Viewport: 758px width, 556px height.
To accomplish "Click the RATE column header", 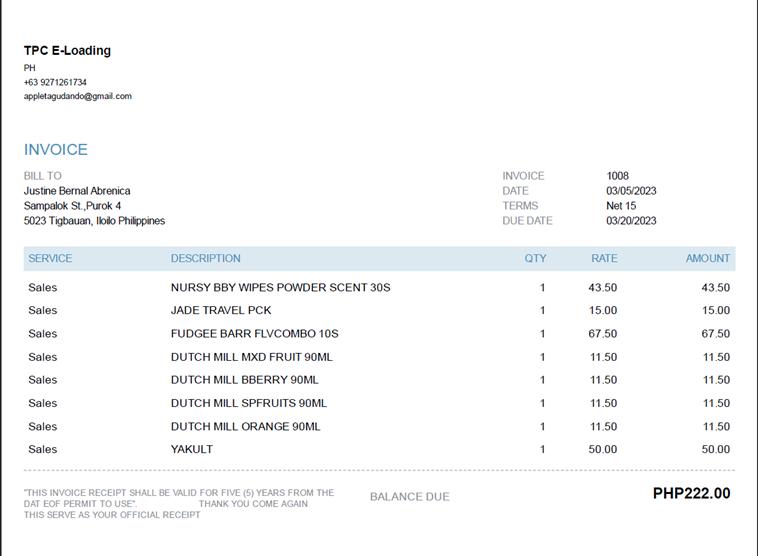I will point(604,259).
